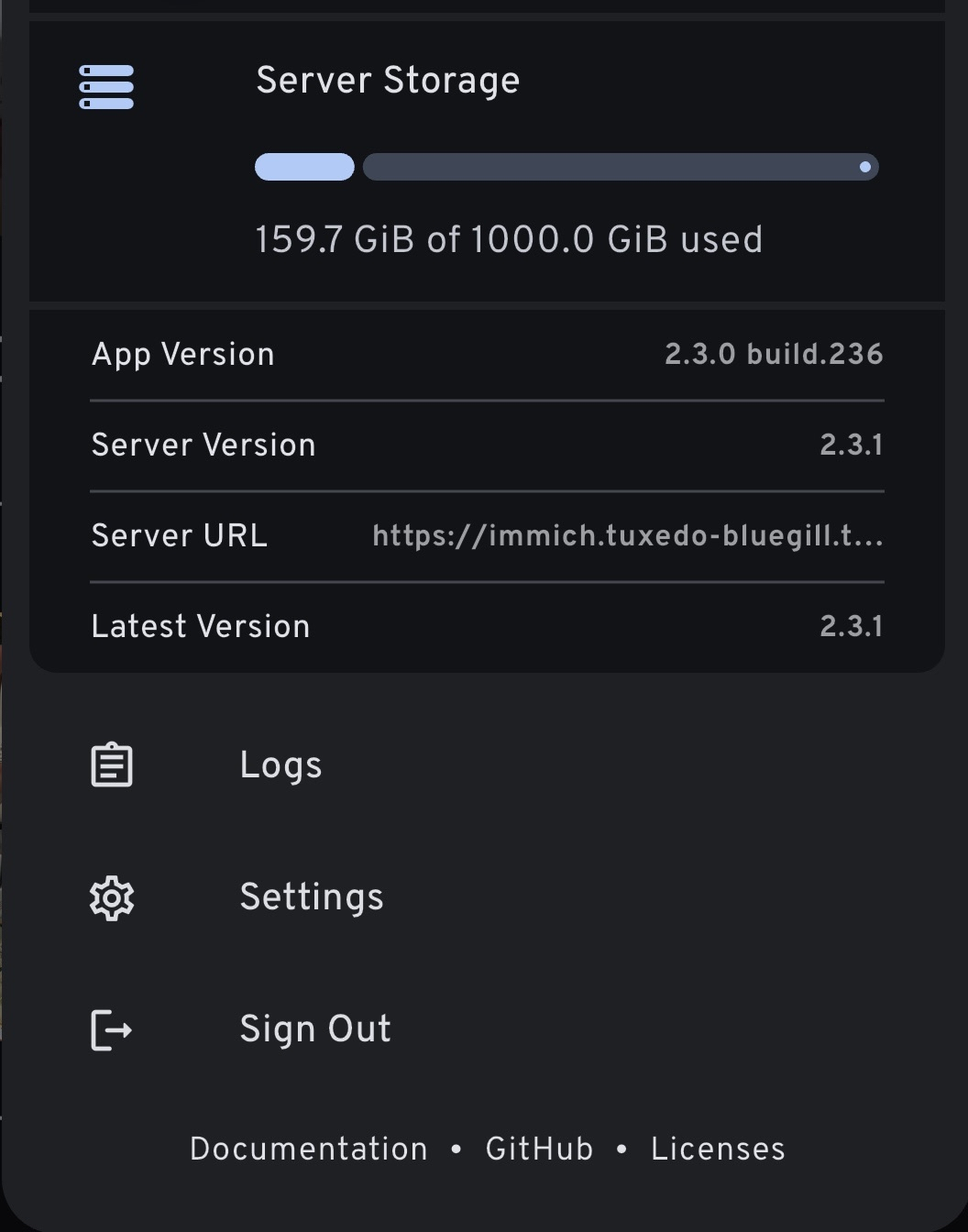Click the 159.7 GiB used storage text

point(509,240)
